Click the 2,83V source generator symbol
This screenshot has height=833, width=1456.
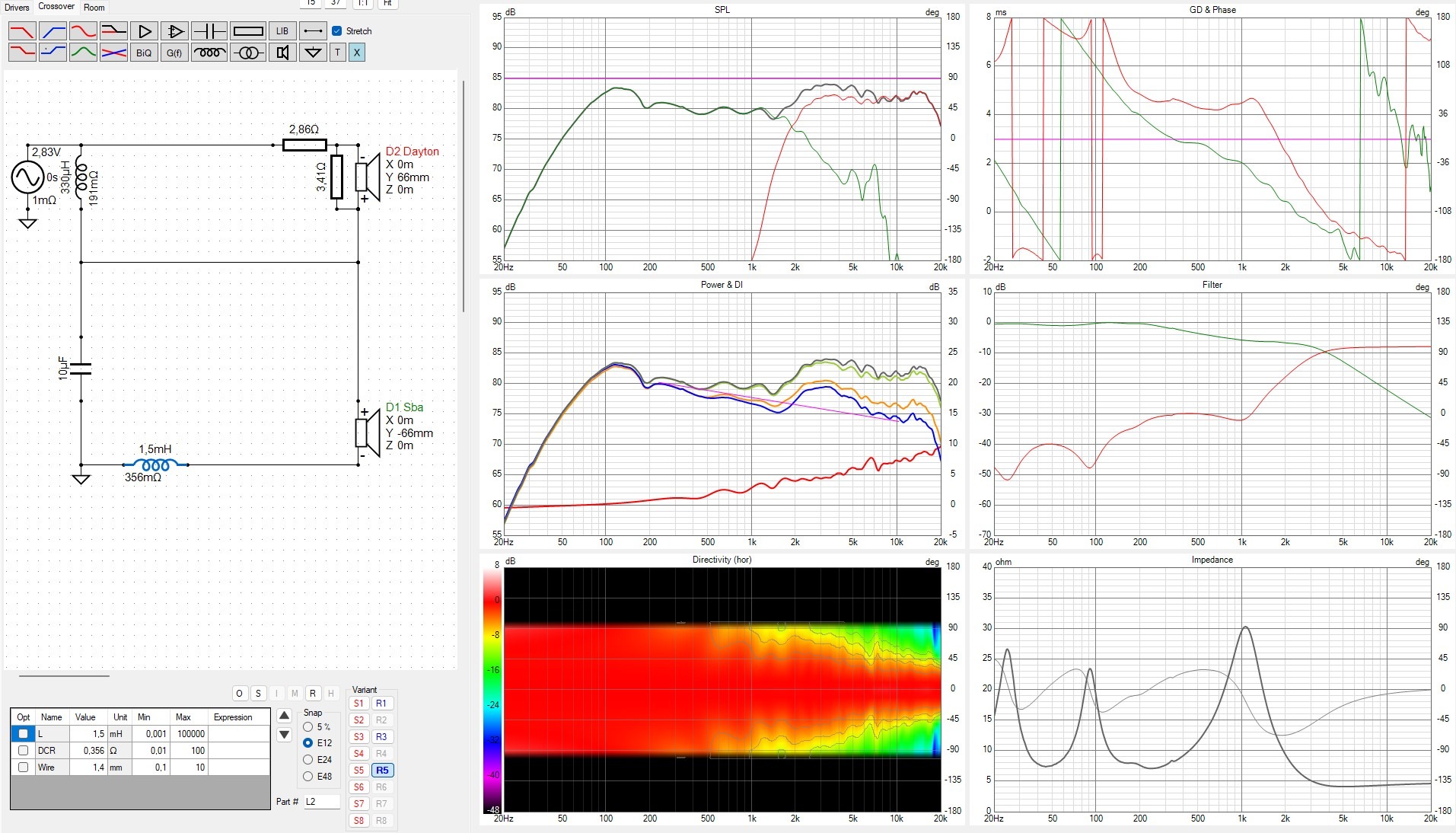pos(27,177)
